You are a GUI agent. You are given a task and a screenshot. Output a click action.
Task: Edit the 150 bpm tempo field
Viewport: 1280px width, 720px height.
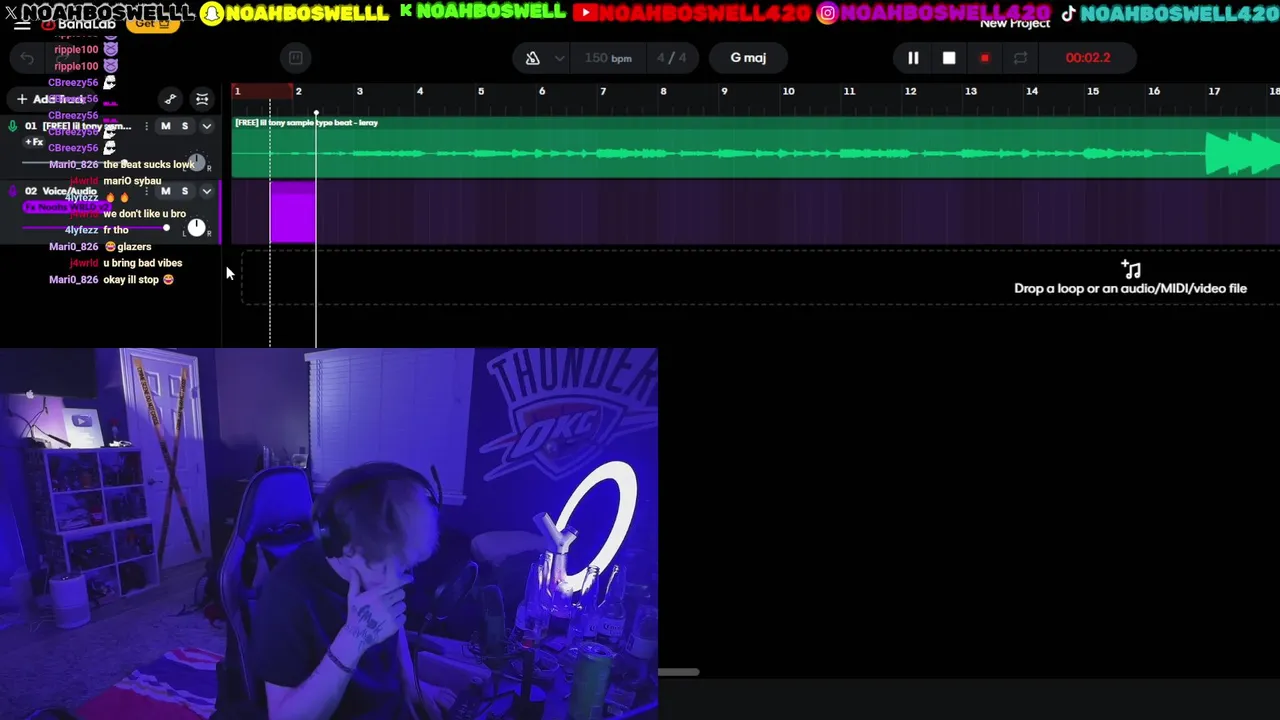(x=608, y=58)
